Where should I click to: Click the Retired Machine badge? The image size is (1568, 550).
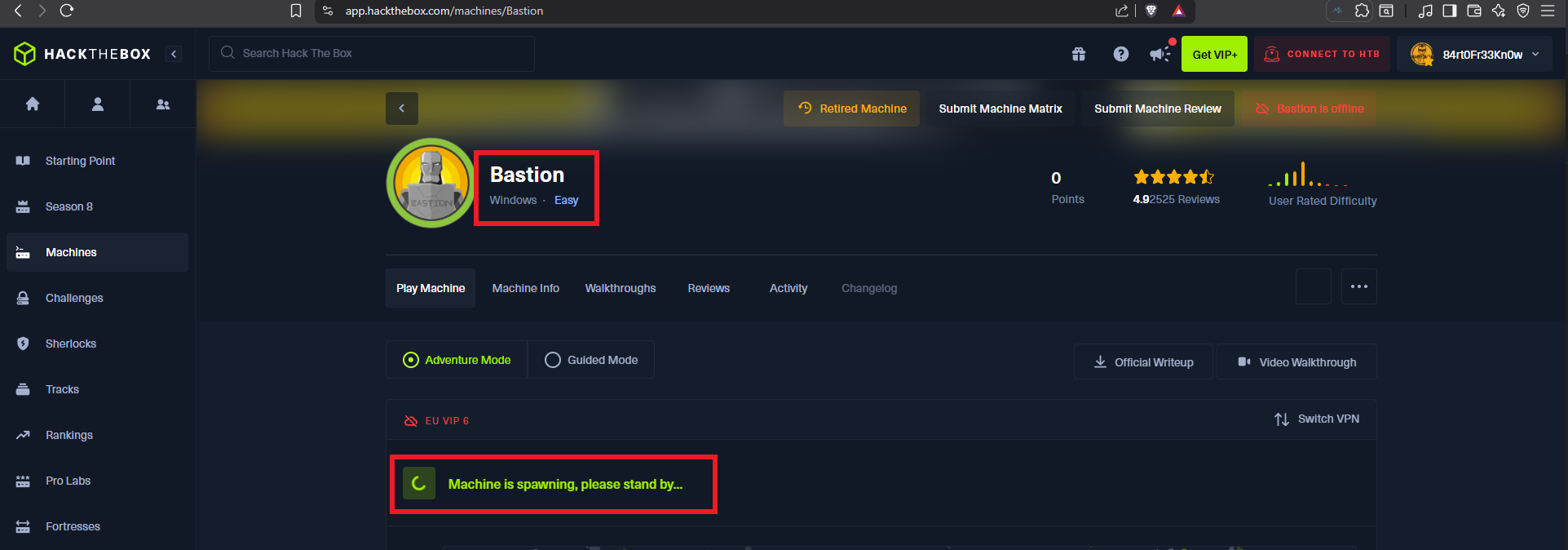851,109
